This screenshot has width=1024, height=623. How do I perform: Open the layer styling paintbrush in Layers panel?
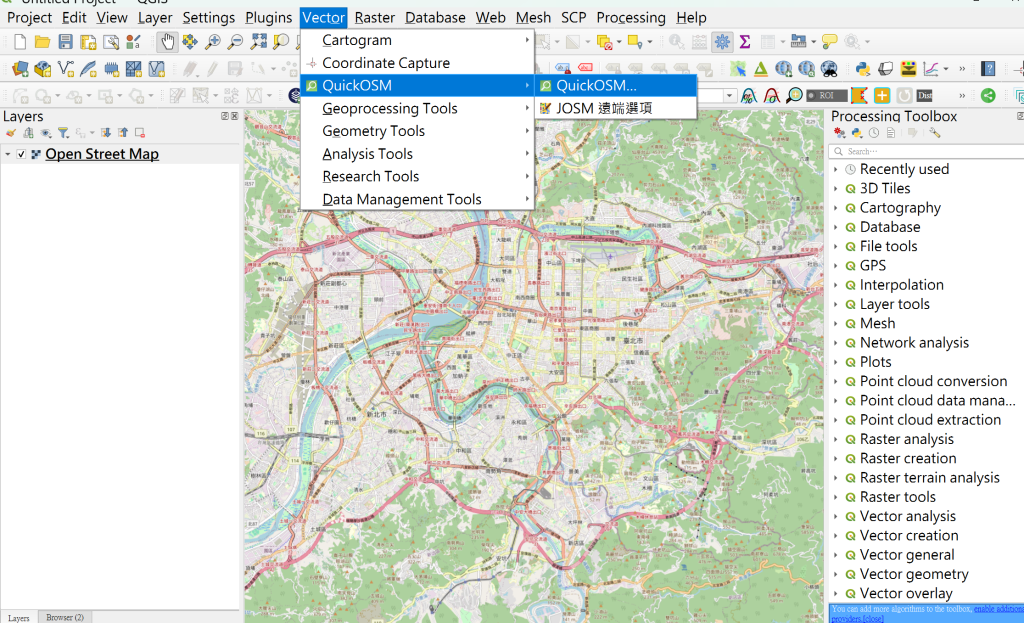click(10, 133)
